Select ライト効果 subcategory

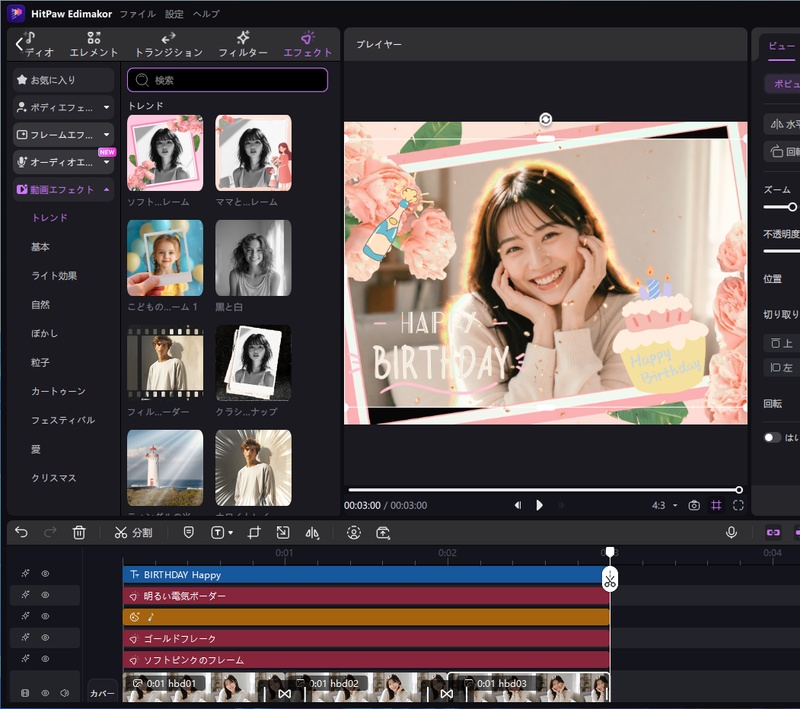coord(54,276)
